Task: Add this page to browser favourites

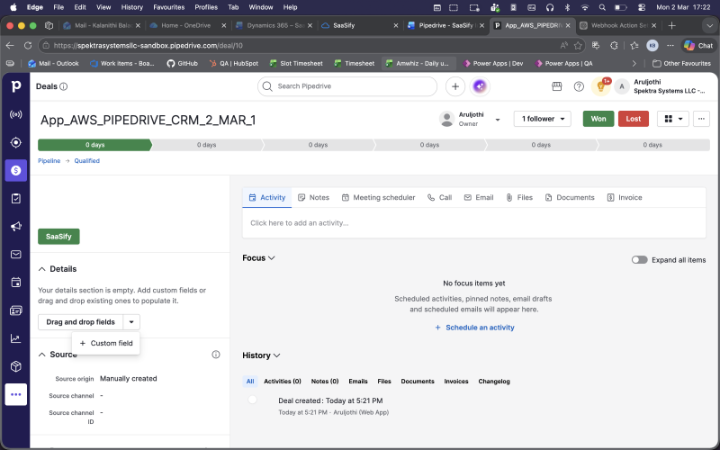Action: pos(578,45)
